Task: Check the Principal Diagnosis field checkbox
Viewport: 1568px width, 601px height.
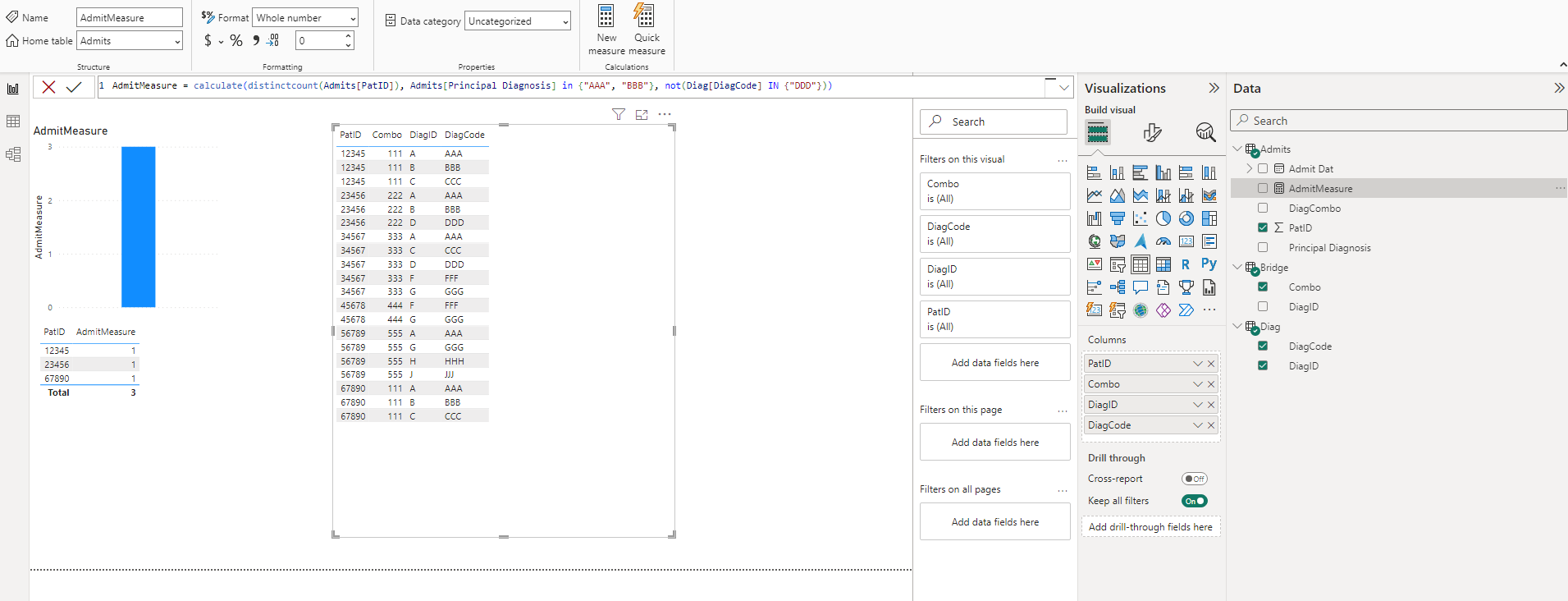Action: click(1263, 247)
